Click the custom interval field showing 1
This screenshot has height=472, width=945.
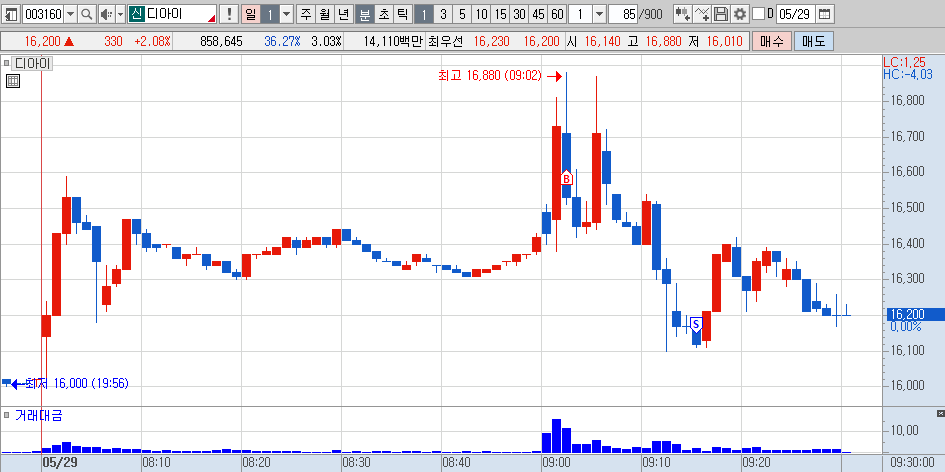tap(580, 14)
